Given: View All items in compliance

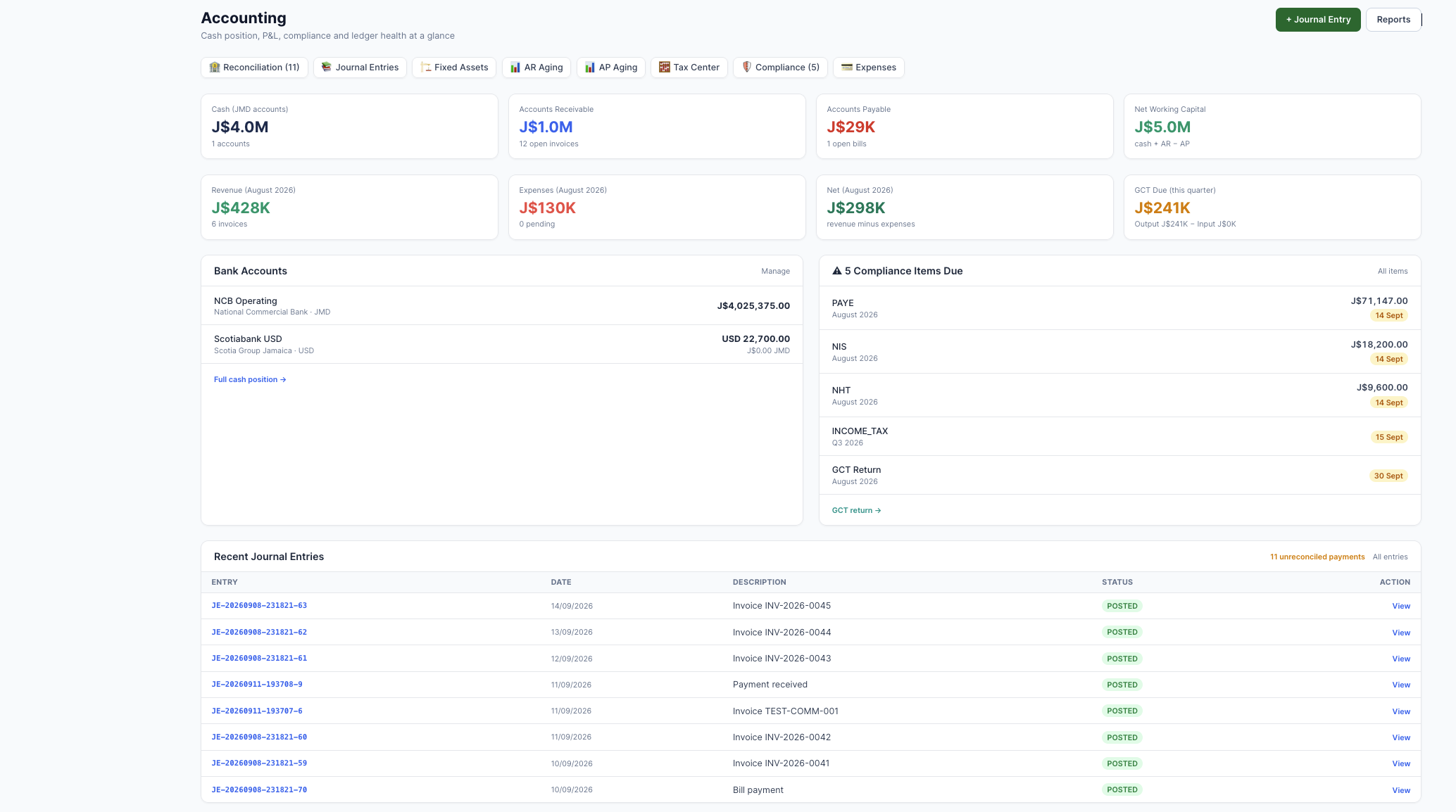Looking at the screenshot, I should pyautogui.click(x=1393, y=272).
